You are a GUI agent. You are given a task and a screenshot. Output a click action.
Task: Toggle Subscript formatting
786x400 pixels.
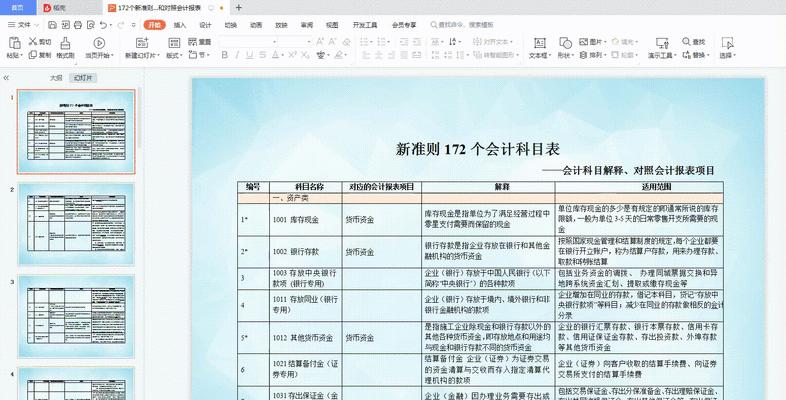(x=305, y=55)
